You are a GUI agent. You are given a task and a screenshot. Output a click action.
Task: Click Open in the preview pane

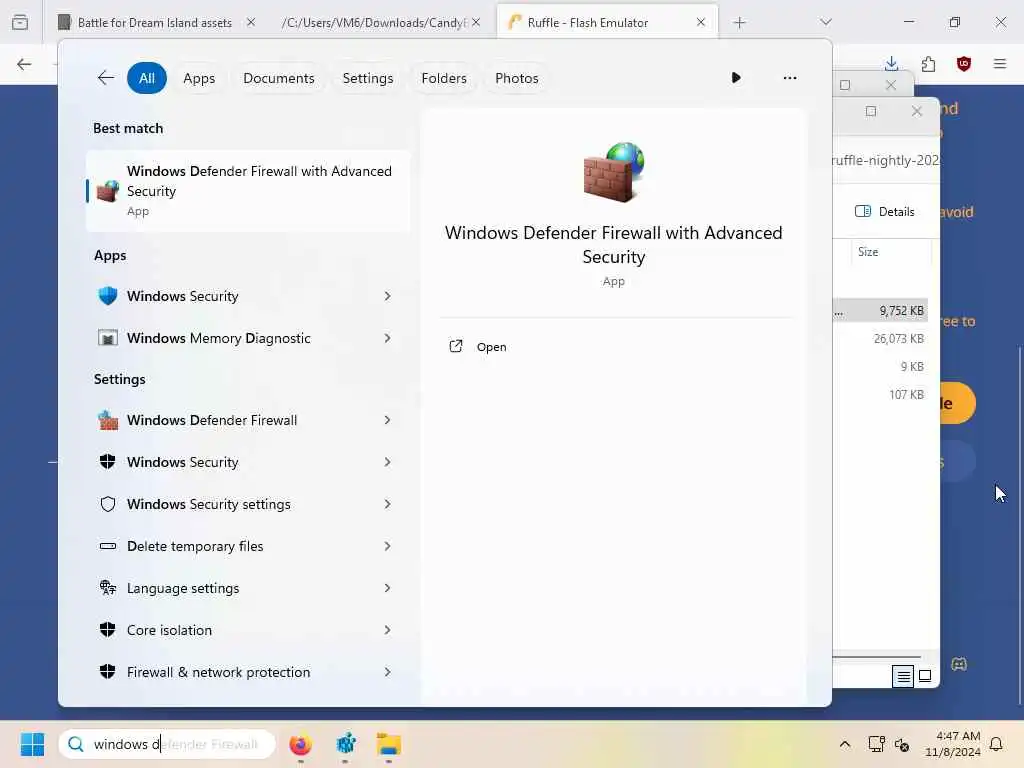[x=492, y=347]
